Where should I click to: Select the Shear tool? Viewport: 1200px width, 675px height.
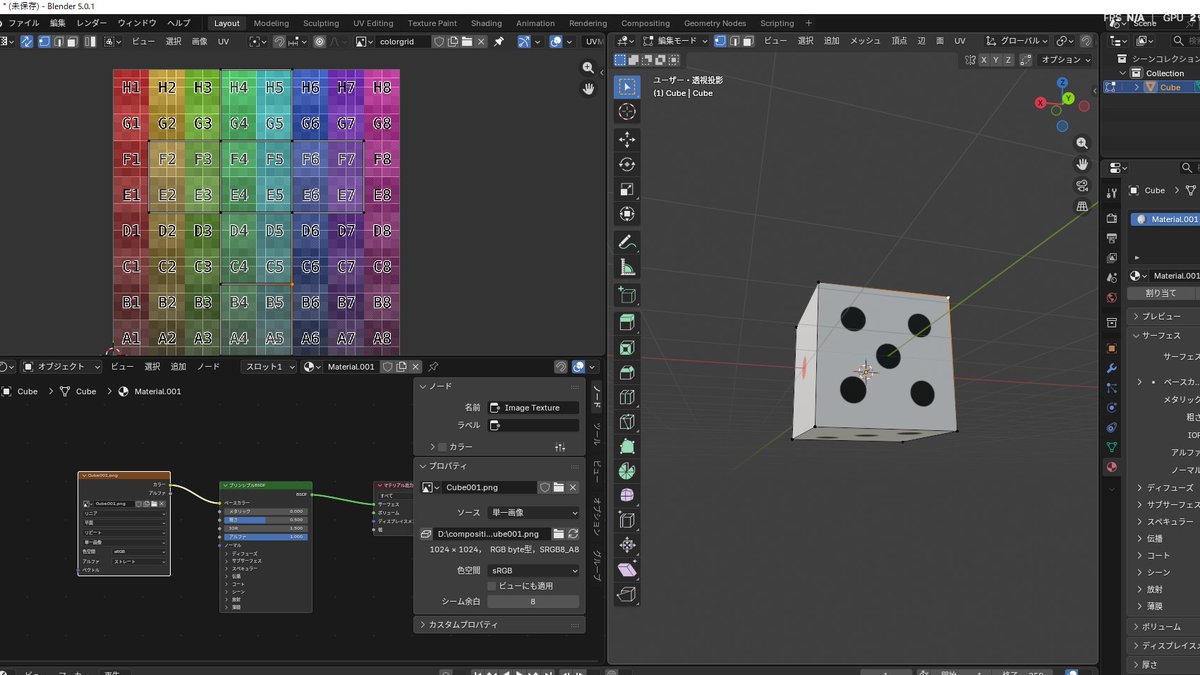[627, 570]
